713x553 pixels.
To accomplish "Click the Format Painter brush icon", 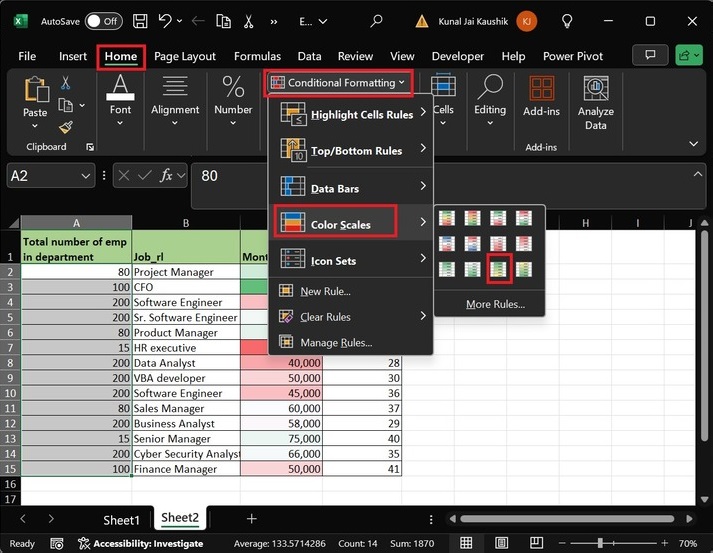I will [66, 127].
